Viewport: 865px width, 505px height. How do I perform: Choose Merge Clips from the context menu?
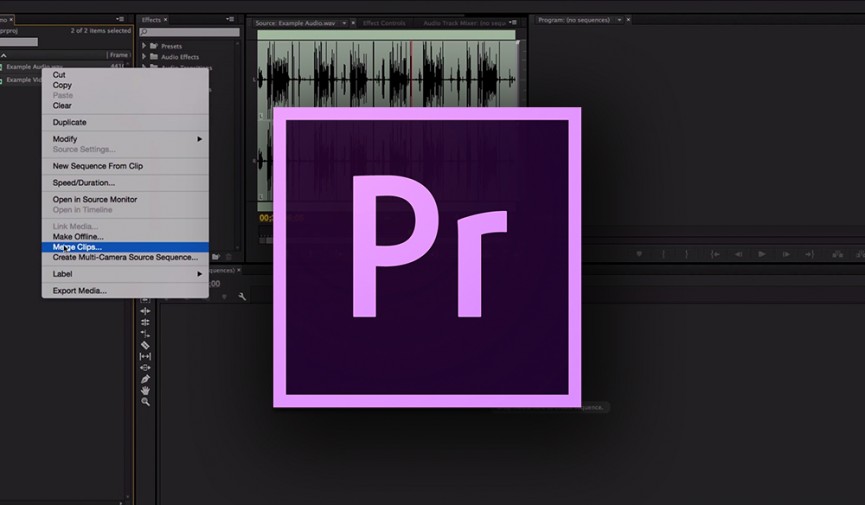tap(125, 247)
